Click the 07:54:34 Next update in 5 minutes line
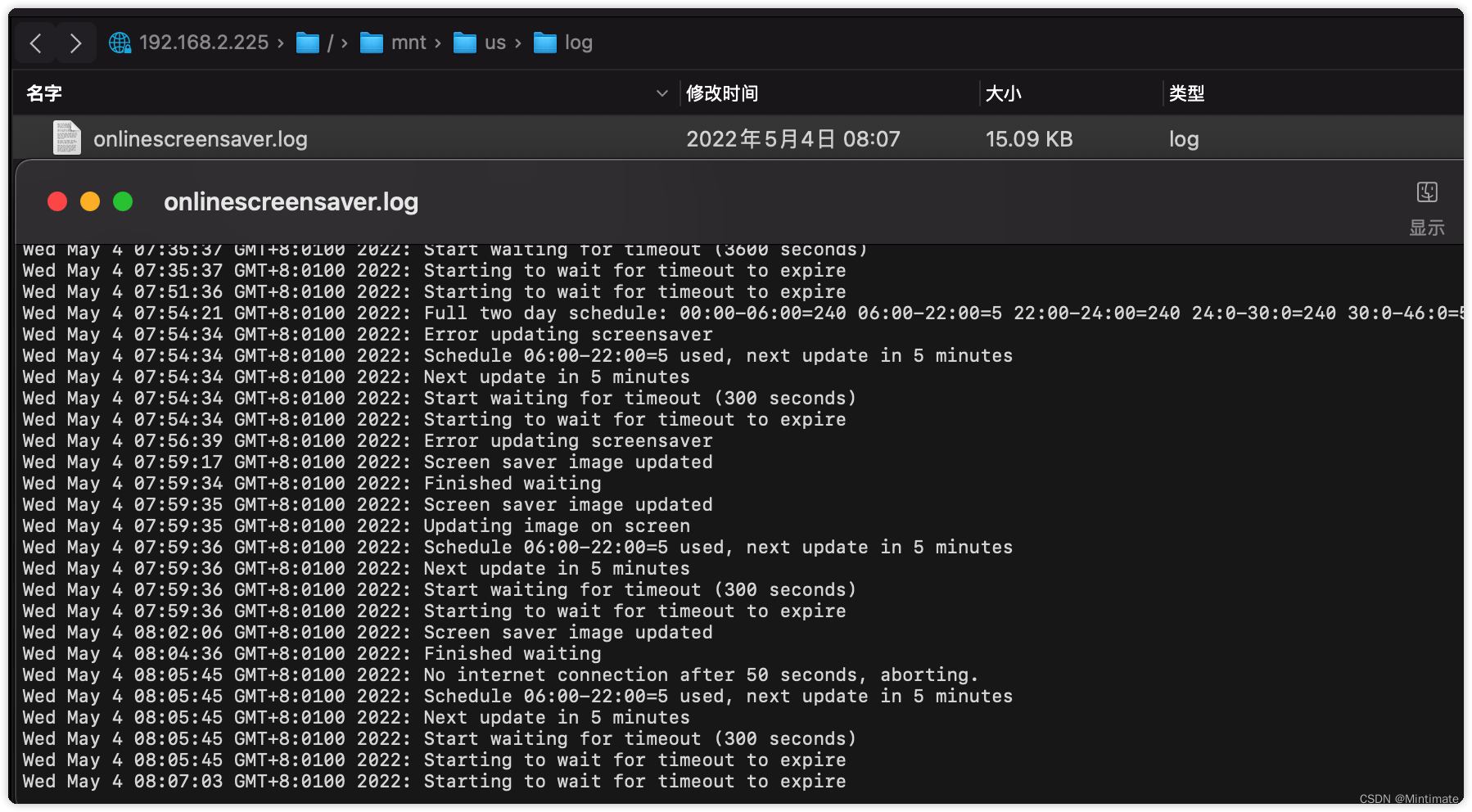This screenshot has width=1472, height=812. click(x=356, y=377)
